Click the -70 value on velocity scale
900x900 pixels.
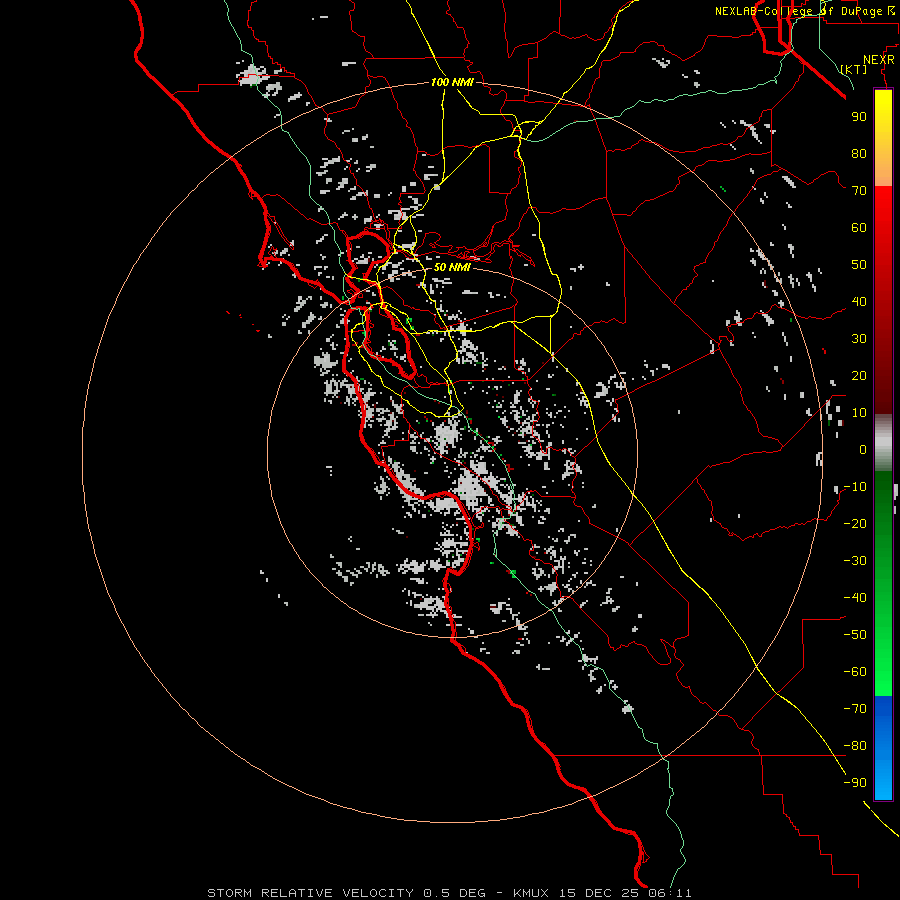point(855,709)
